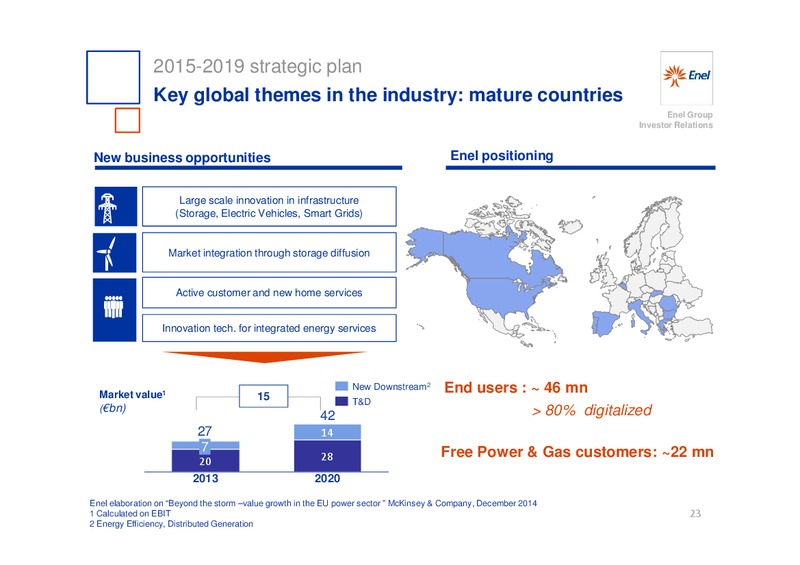Click footnote '2 Energy Efficiency, Distributed Generation'
Viewport: 800px width, 565px height.
[171, 524]
